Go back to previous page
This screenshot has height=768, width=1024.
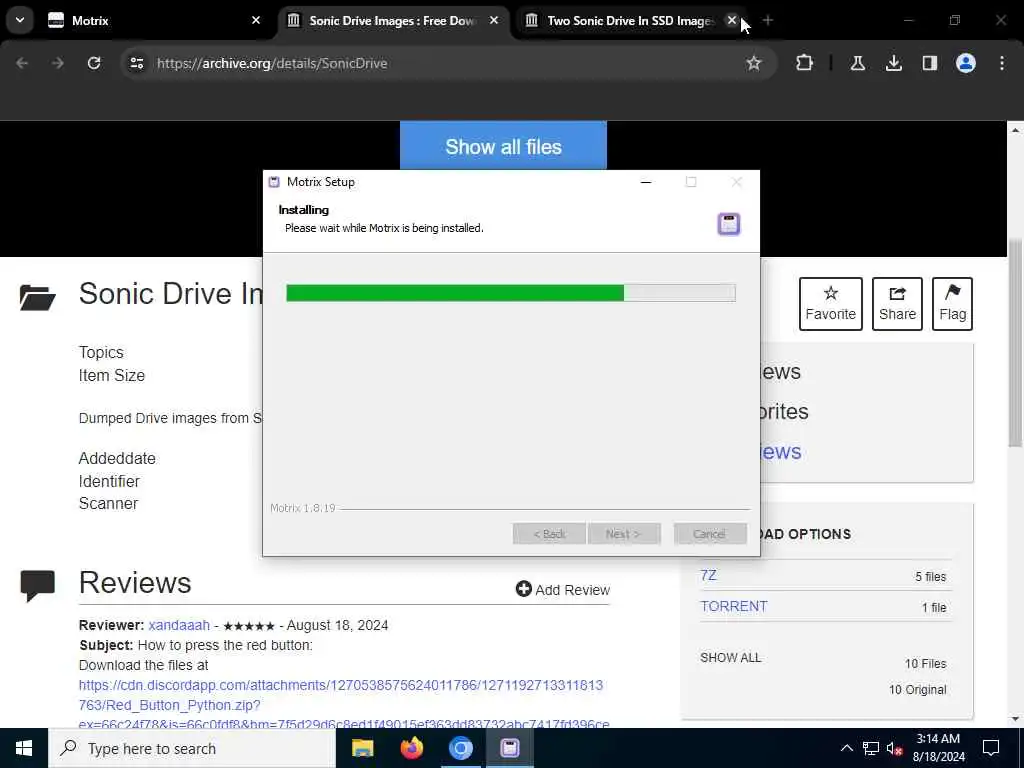22,63
